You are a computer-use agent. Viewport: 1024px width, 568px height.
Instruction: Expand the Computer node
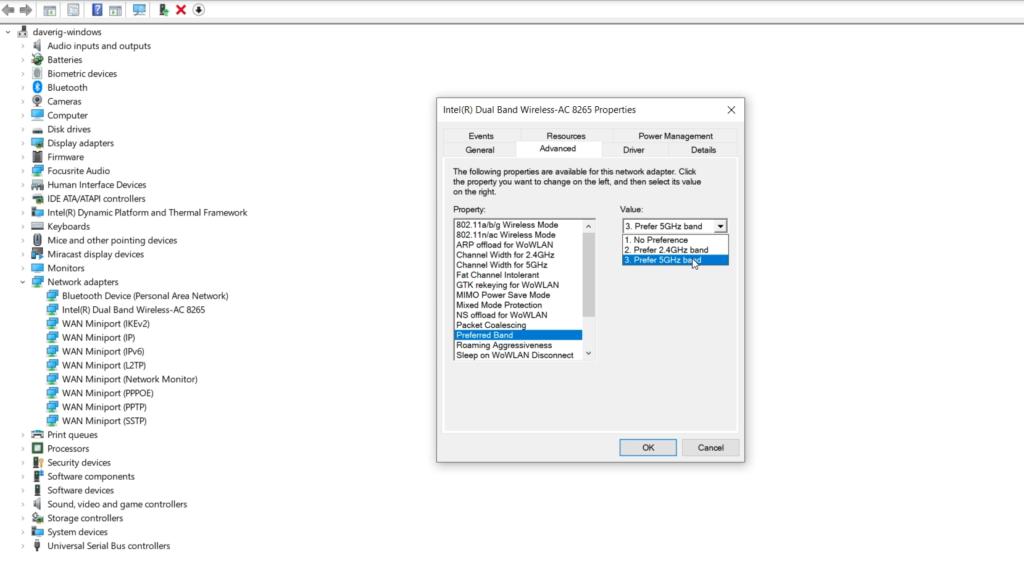(22, 116)
